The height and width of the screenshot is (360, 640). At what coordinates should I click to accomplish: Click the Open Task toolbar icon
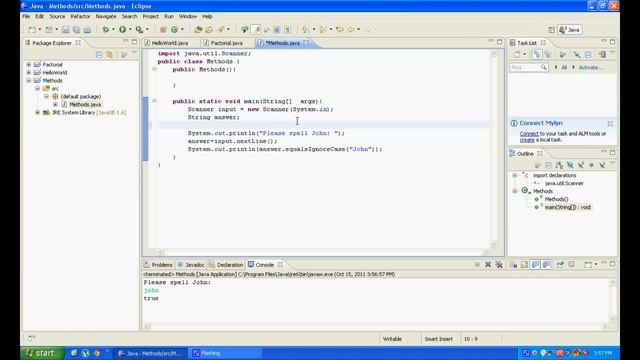pyautogui.click(x=209, y=29)
